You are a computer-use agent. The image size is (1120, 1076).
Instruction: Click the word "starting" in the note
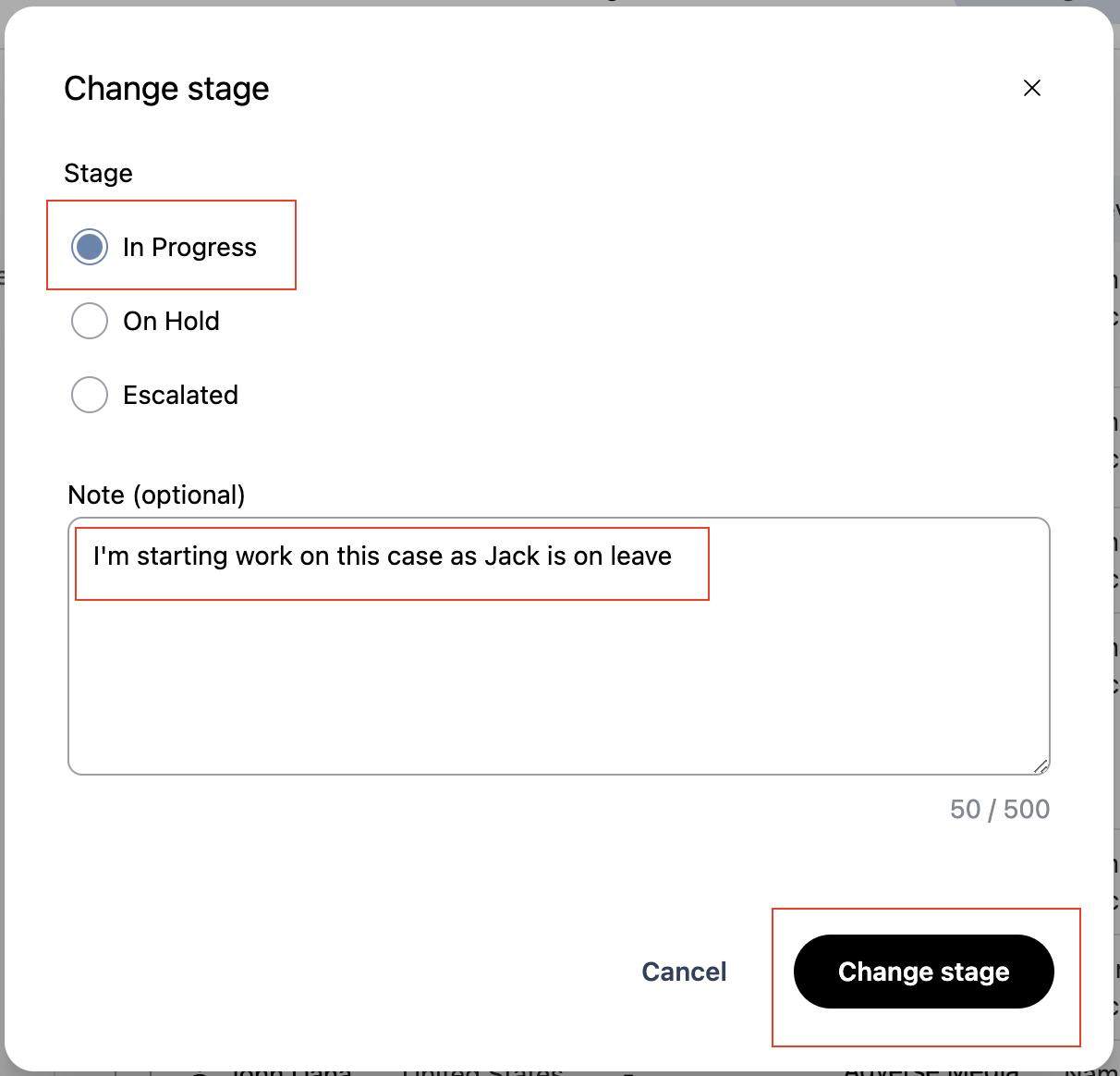(182, 556)
